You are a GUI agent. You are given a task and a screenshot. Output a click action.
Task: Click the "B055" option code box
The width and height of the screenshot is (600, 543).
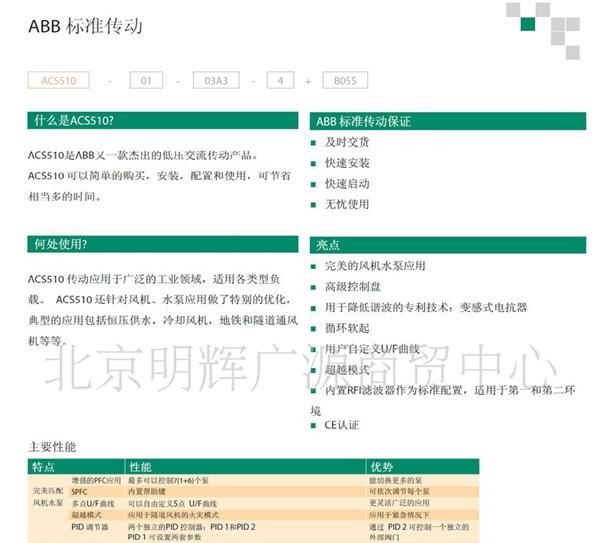coord(345,81)
